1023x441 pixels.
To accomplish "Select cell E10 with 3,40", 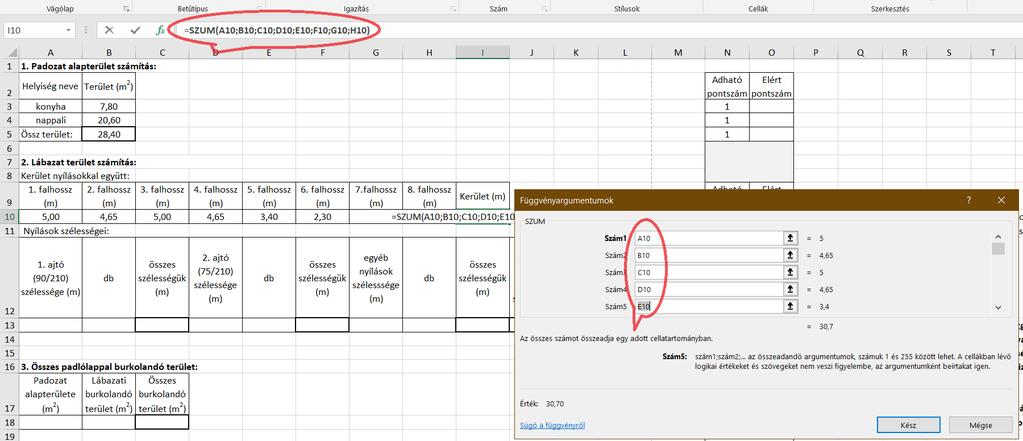I will [x=269, y=217].
